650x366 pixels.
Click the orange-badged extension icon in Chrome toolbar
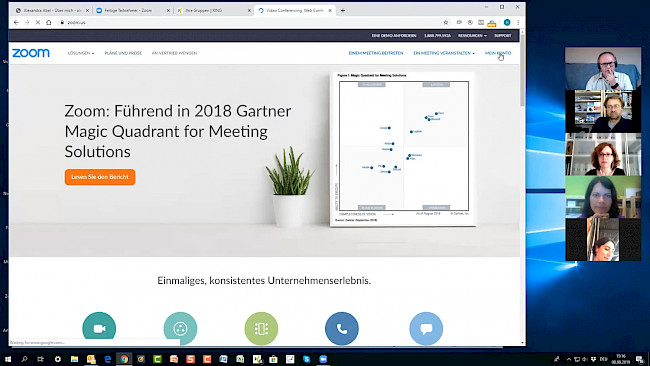pos(492,23)
